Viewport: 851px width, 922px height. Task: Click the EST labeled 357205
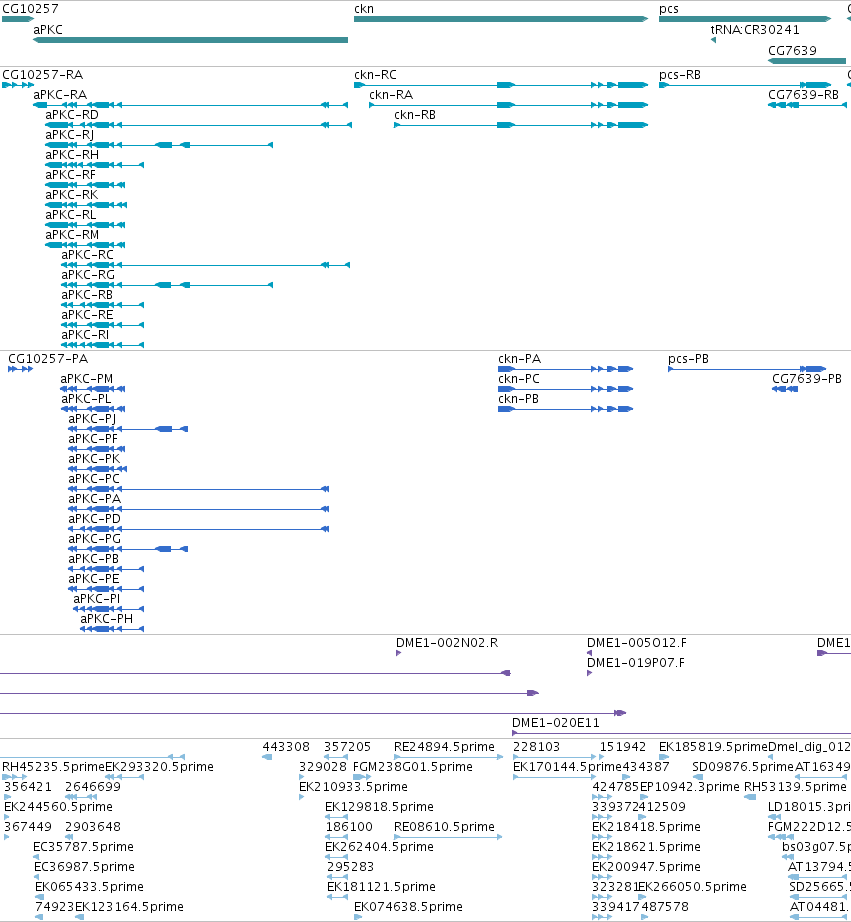coord(348,747)
